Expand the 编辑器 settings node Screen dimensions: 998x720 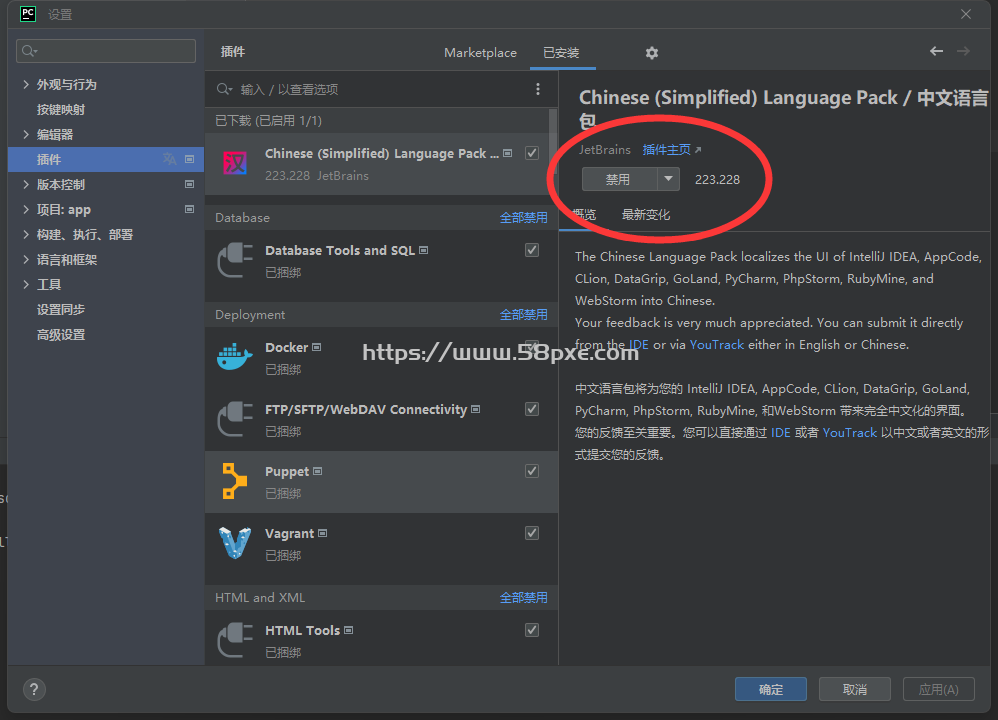(26, 134)
